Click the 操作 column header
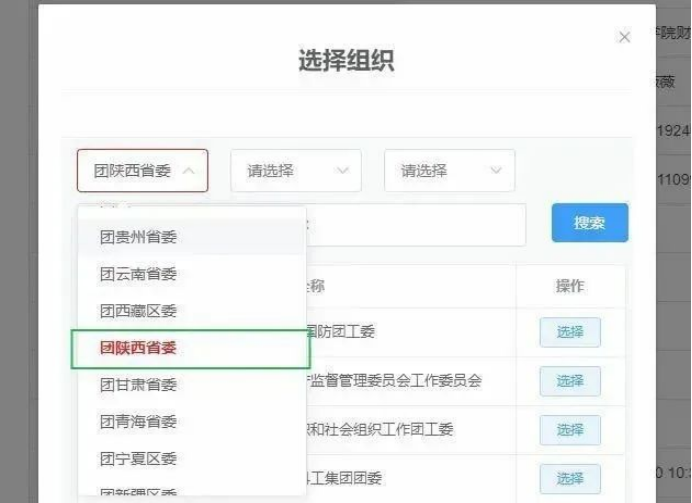 click(570, 286)
